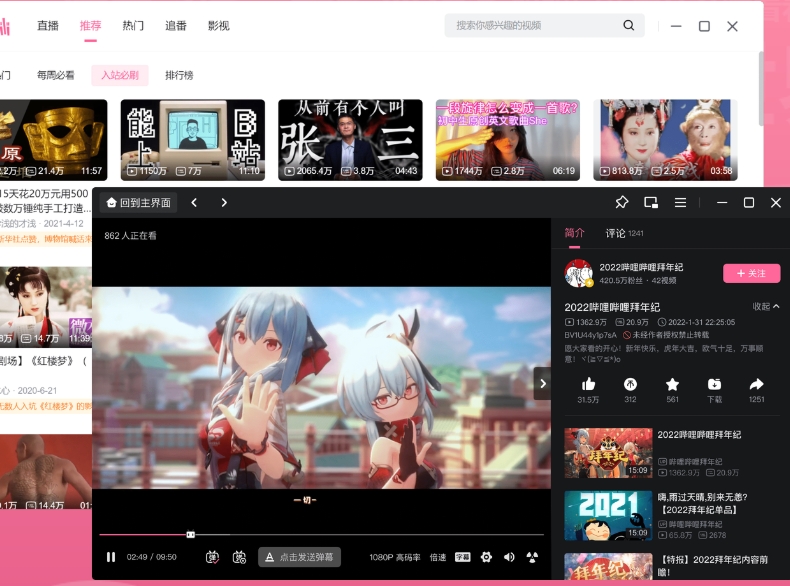Pin the player window on top
This screenshot has width=790, height=586.
[x=622, y=203]
